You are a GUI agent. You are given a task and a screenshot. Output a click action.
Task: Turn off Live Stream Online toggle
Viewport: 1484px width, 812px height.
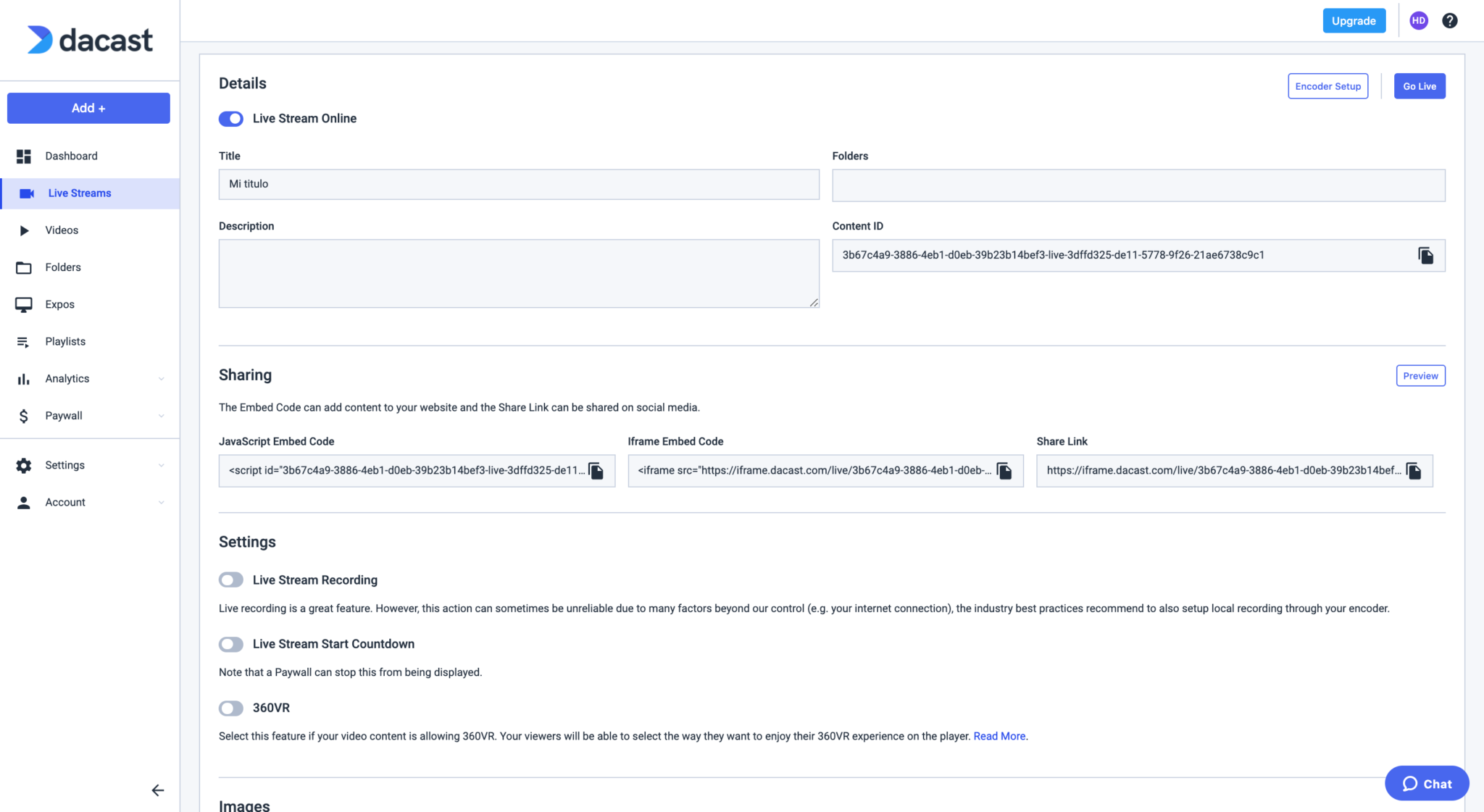tap(231, 119)
